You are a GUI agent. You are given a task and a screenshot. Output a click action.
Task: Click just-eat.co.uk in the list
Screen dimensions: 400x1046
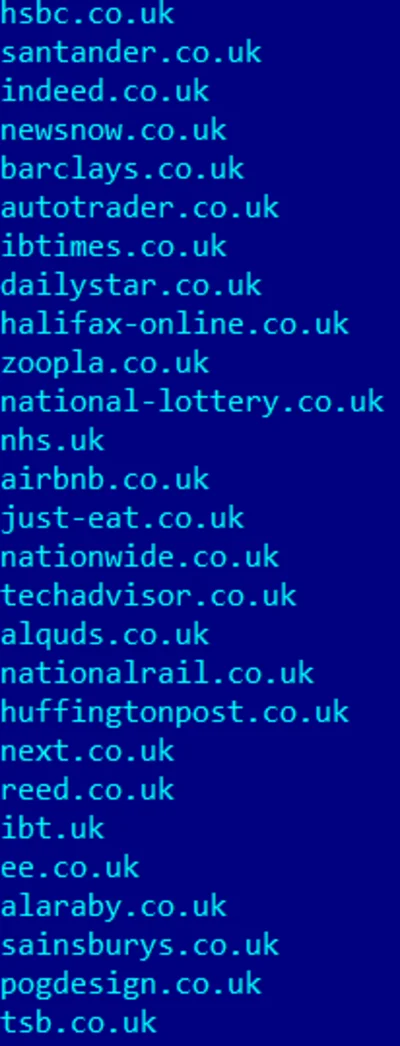122,518
